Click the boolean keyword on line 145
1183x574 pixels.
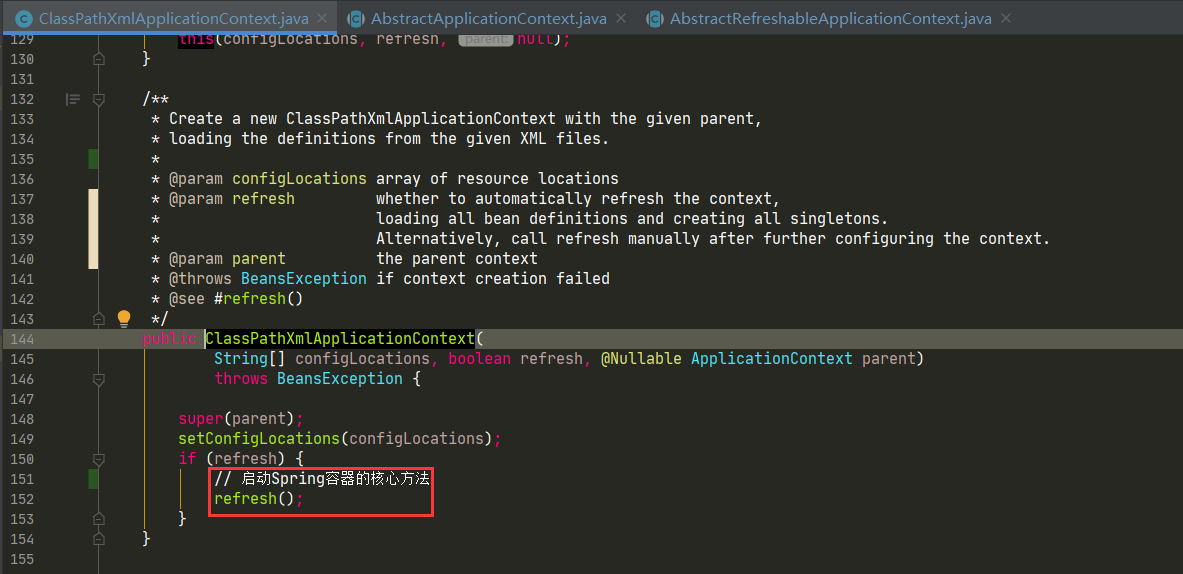click(x=480, y=358)
